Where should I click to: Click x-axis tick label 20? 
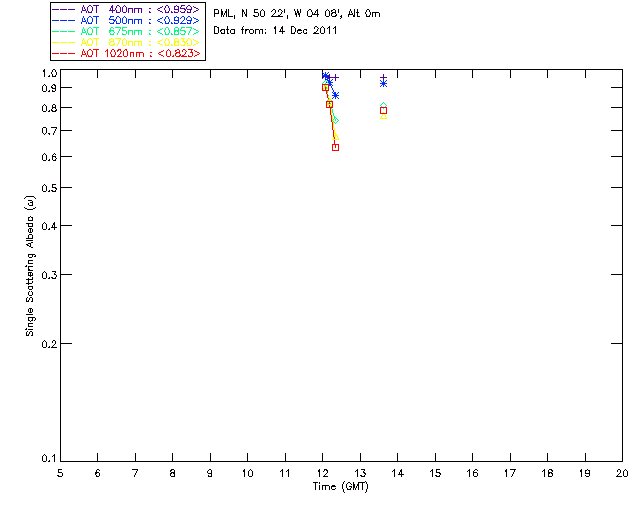pos(622,473)
